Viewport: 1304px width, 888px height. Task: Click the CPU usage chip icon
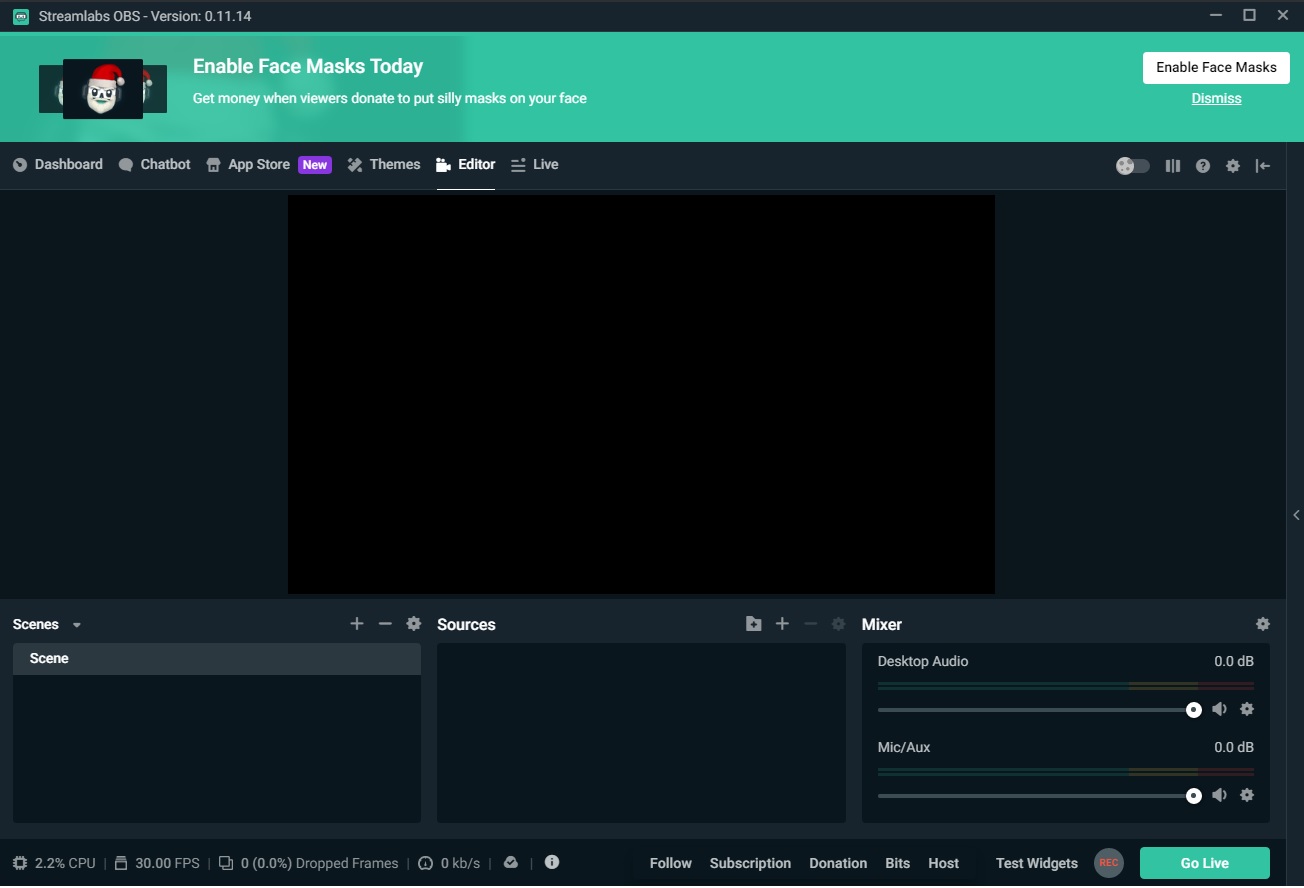click(x=20, y=863)
